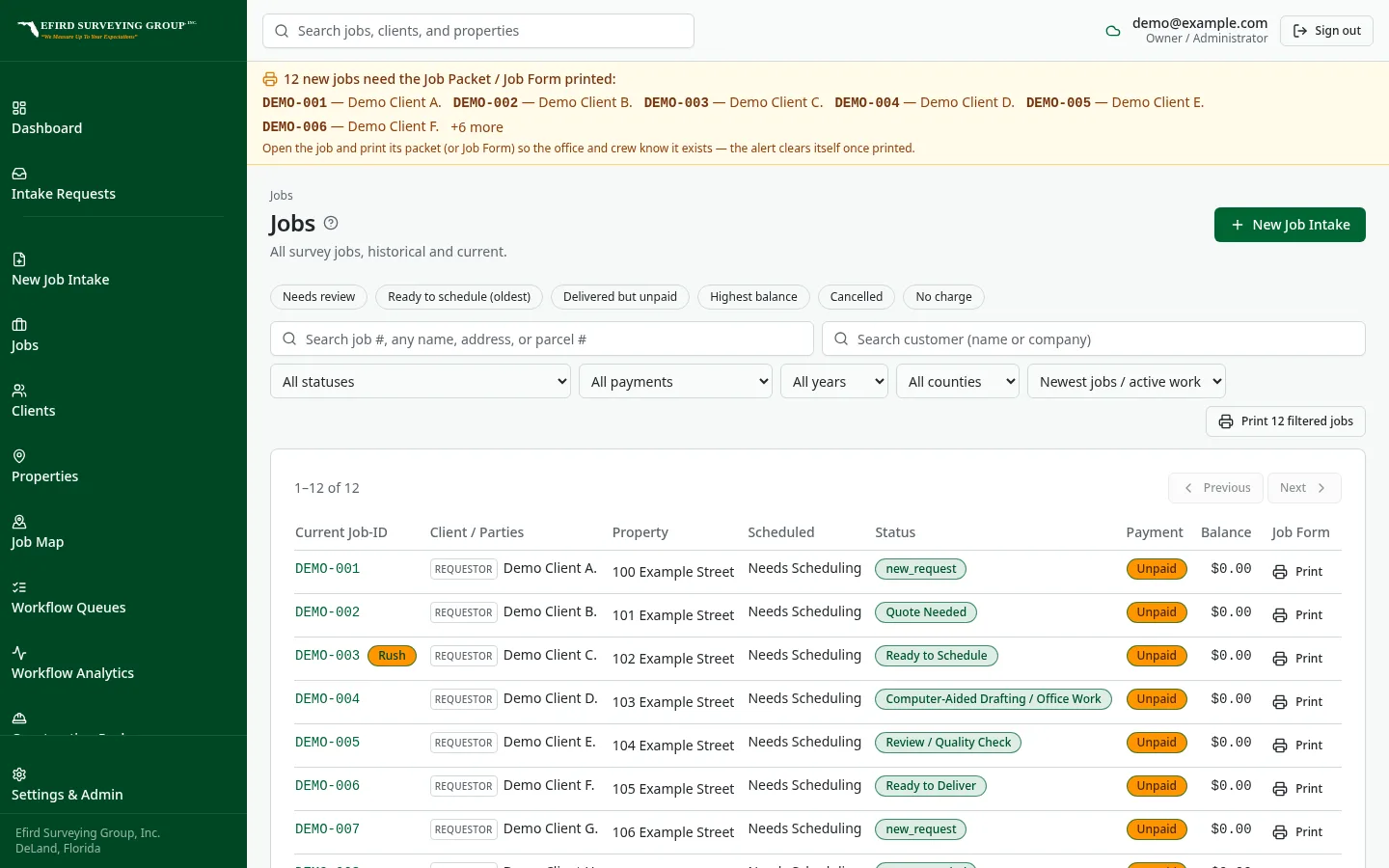Open the DEMO-005 job link in the table
The width and height of the screenshot is (1389, 868).
(x=327, y=742)
